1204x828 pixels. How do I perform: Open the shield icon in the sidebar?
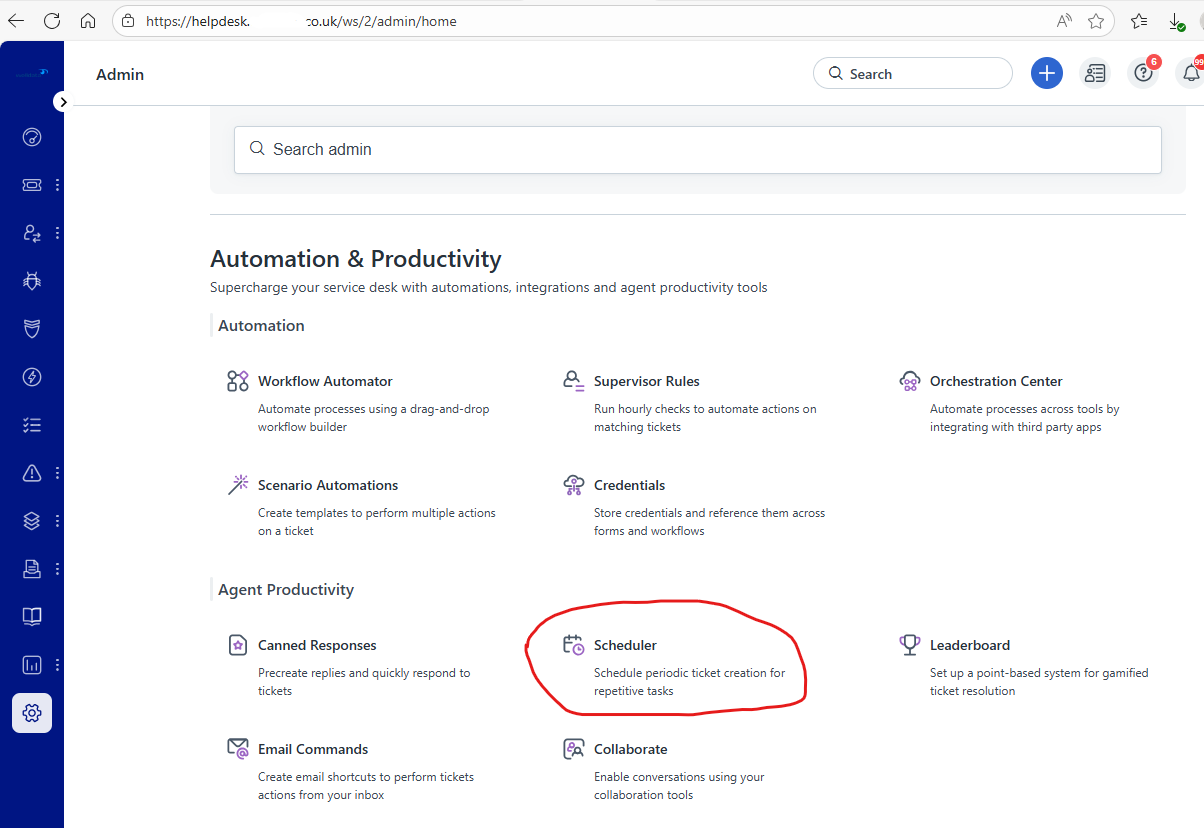32,329
